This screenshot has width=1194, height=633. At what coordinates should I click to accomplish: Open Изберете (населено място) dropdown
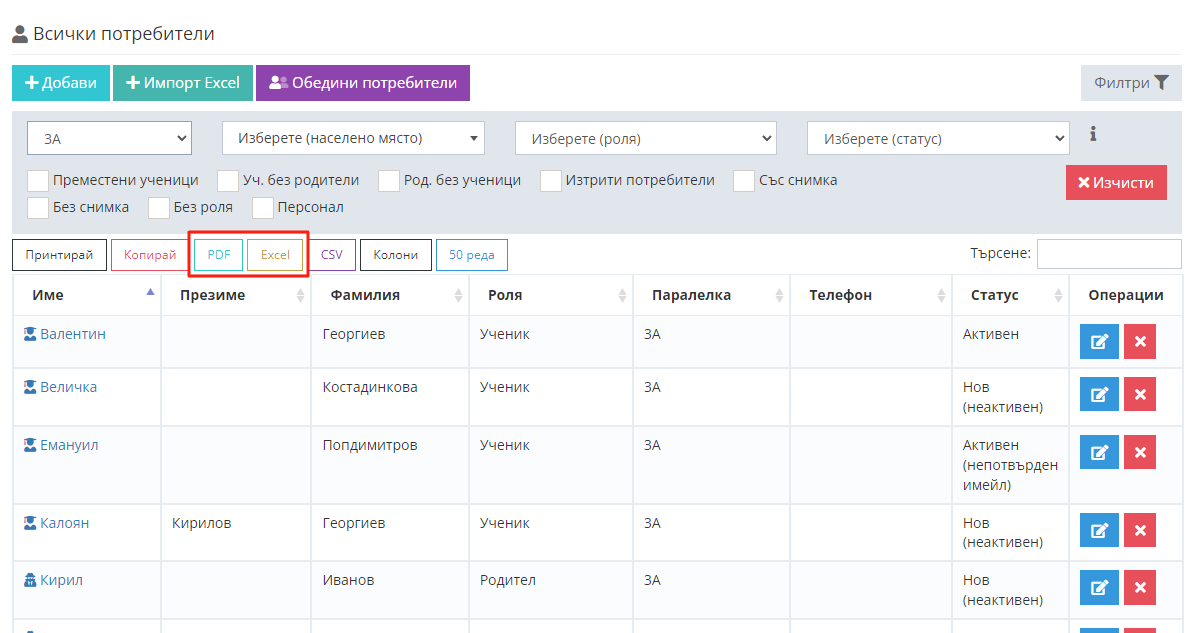click(353, 139)
